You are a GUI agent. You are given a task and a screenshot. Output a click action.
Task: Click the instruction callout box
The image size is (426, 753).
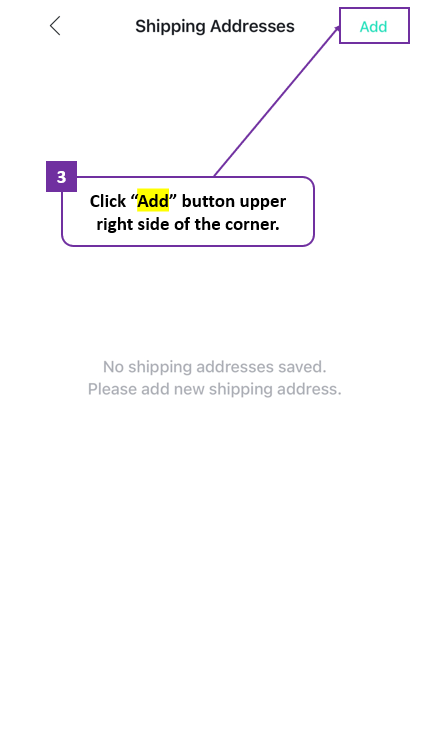pos(188,211)
